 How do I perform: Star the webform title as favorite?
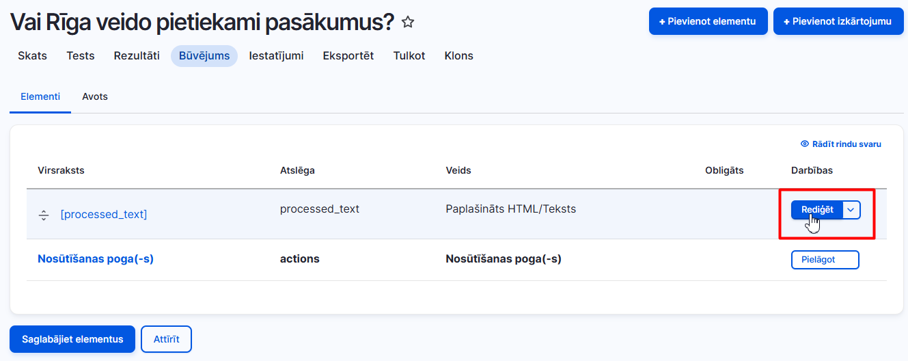point(408,23)
